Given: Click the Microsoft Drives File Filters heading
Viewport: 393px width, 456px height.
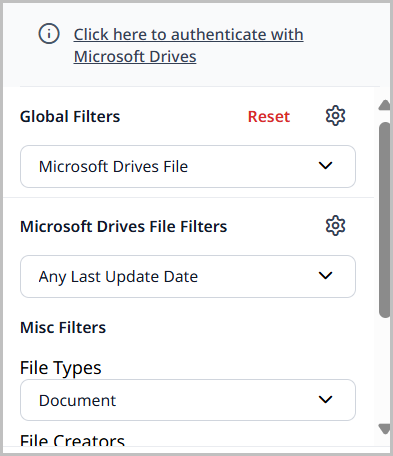Looking at the screenshot, I should pyautogui.click(x=124, y=227).
